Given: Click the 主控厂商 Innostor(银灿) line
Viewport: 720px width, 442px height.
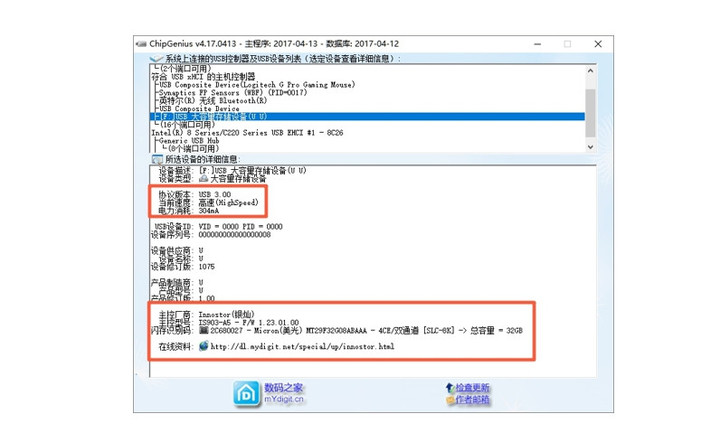Looking at the screenshot, I should tap(206, 315).
